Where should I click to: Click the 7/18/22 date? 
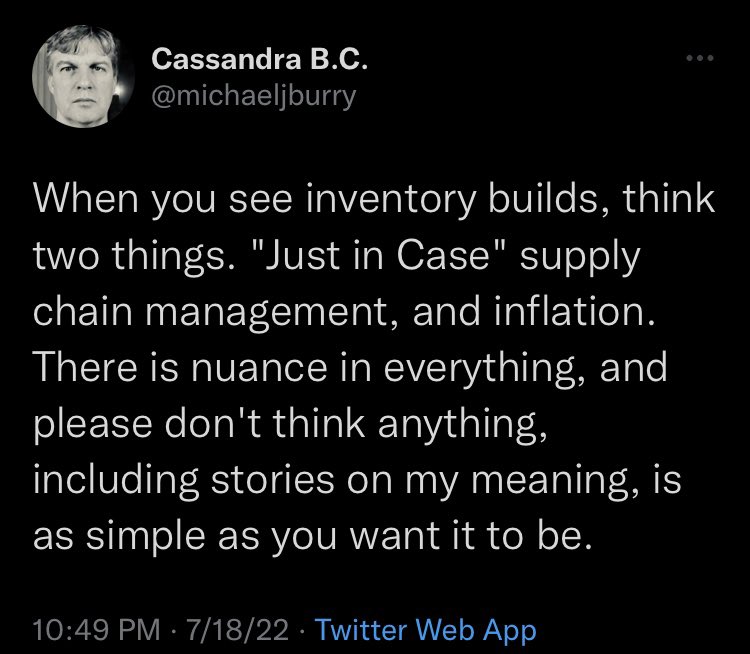tap(245, 630)
